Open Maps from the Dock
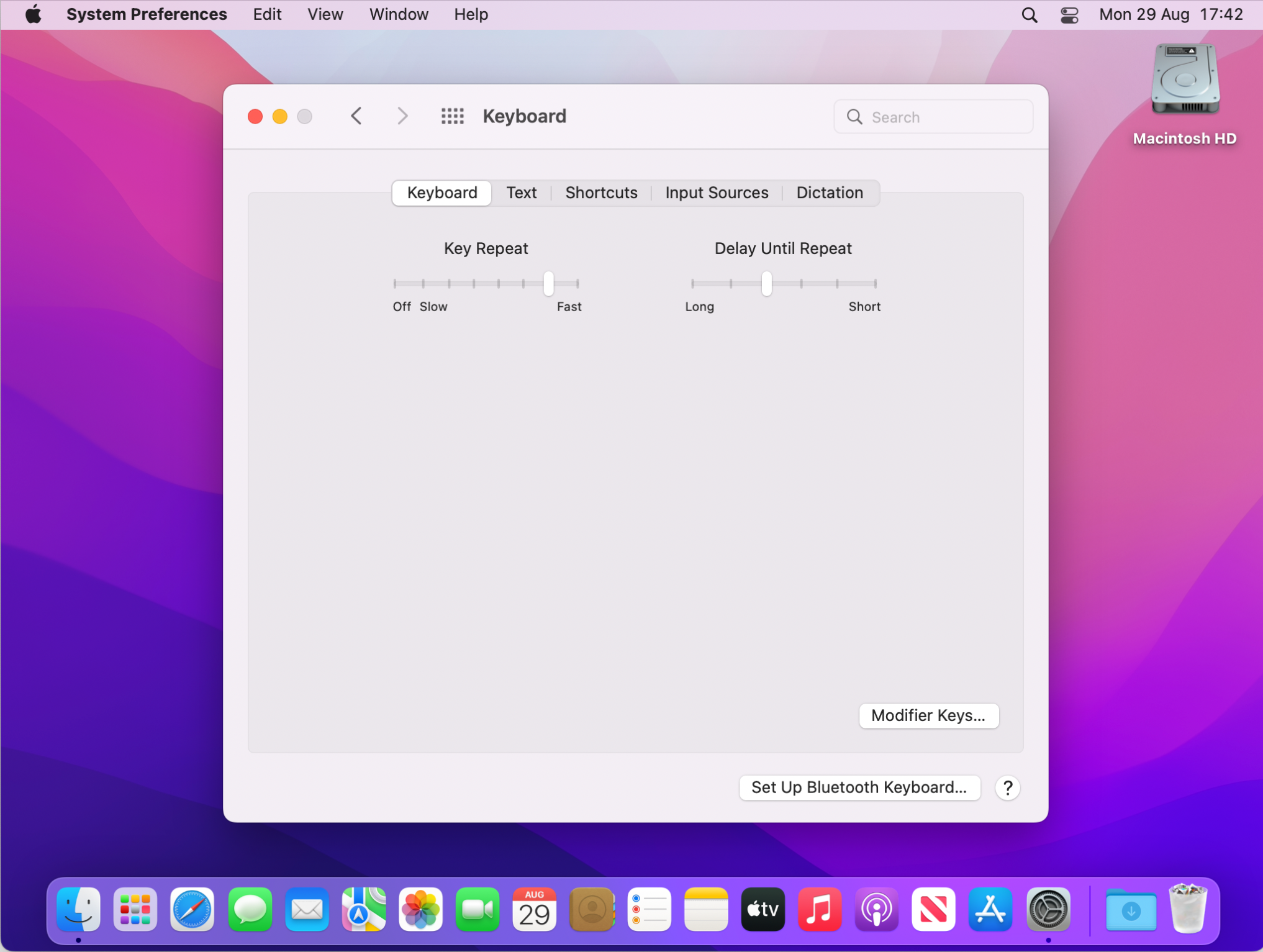Viewport: 1263px width, 952px height. point(363,909)
